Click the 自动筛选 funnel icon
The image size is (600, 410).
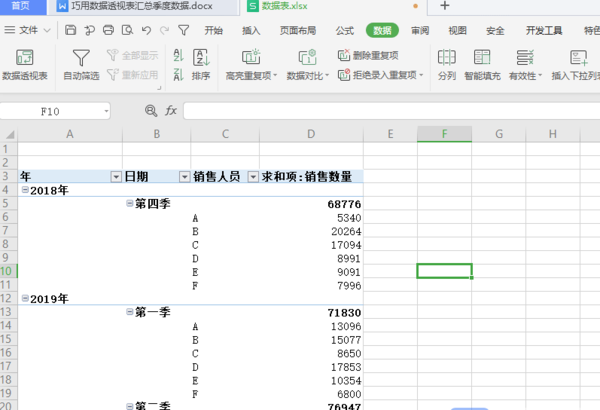81,59
